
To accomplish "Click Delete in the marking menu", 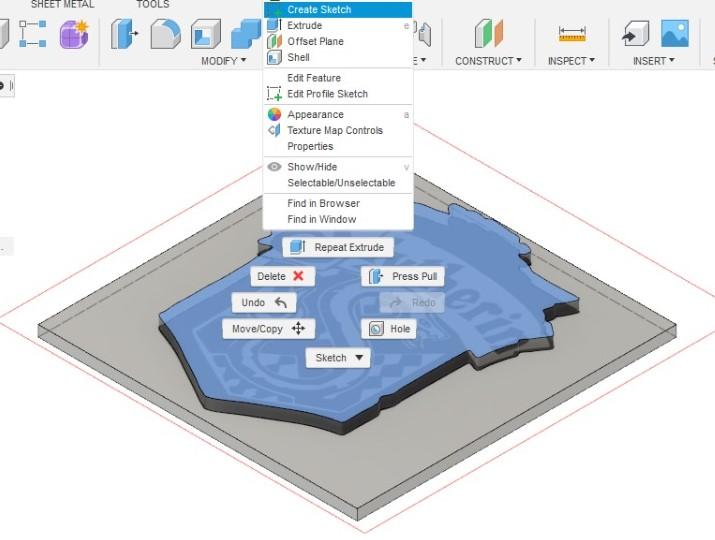I will coord(283,276).
